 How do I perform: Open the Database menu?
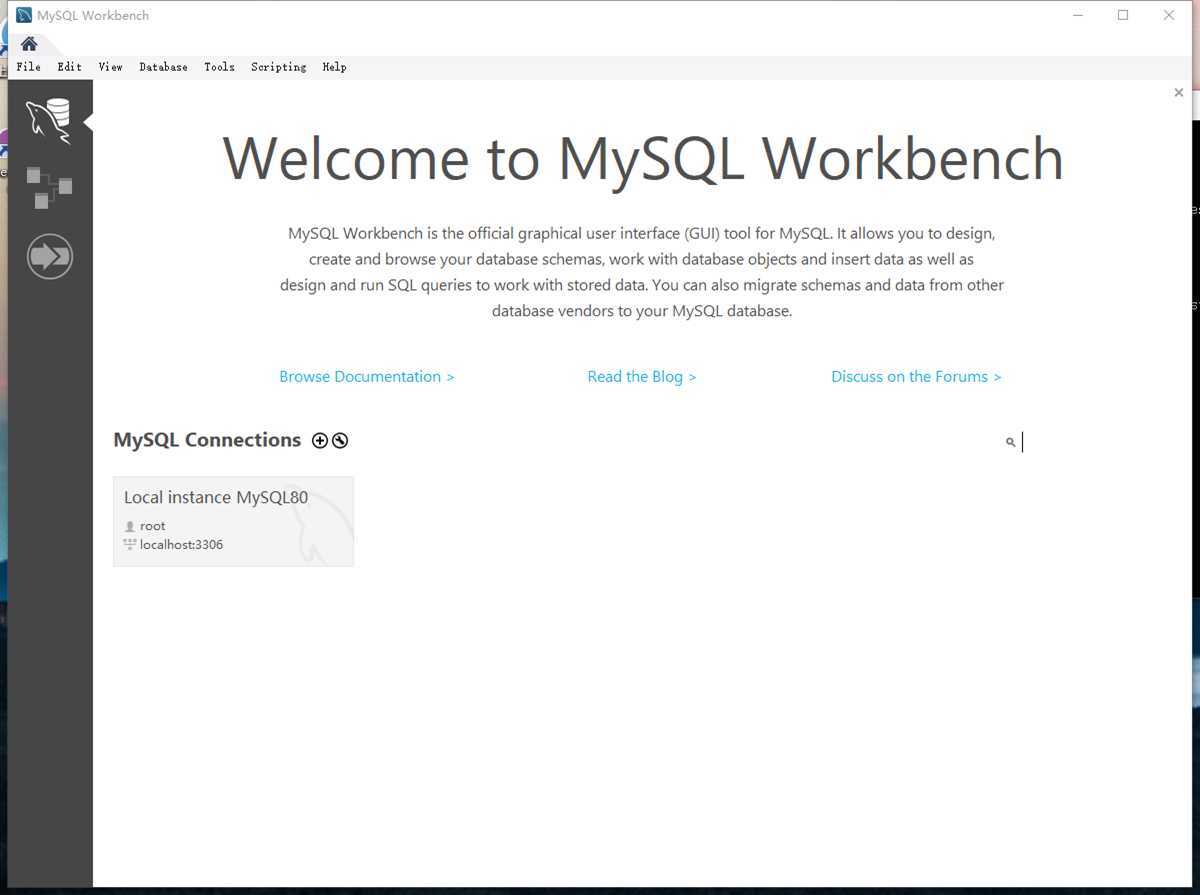point(163,67)
